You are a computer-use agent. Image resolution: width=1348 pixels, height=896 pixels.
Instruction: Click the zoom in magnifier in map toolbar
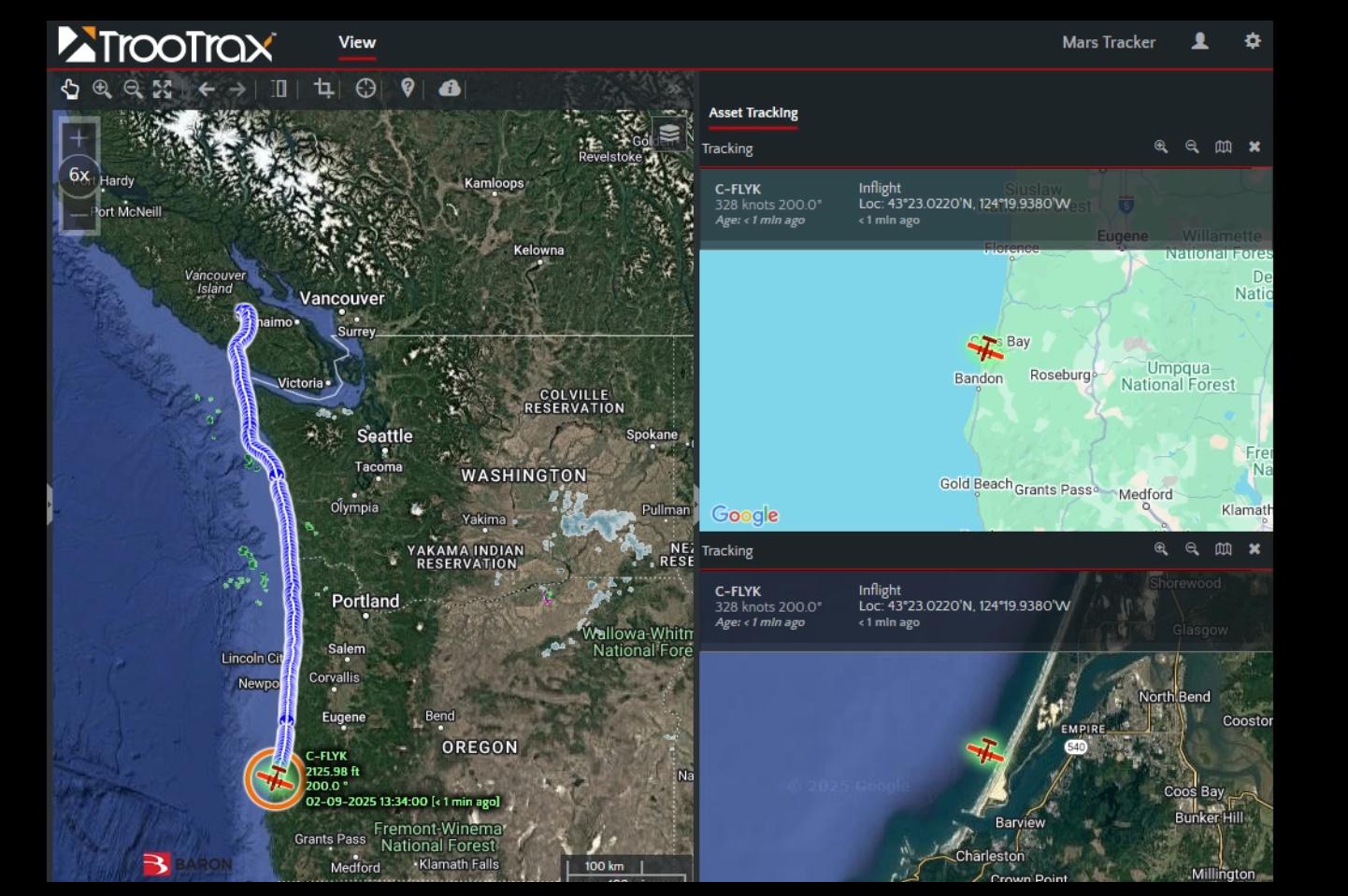[x=102, y=89]
